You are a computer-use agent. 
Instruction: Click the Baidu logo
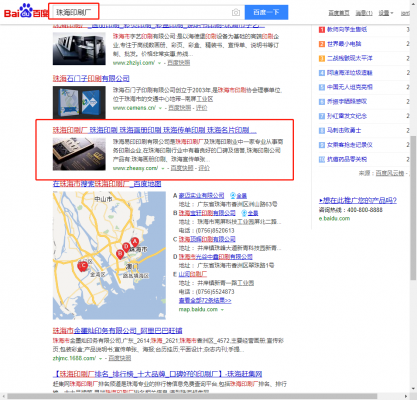tap(26, 11)
